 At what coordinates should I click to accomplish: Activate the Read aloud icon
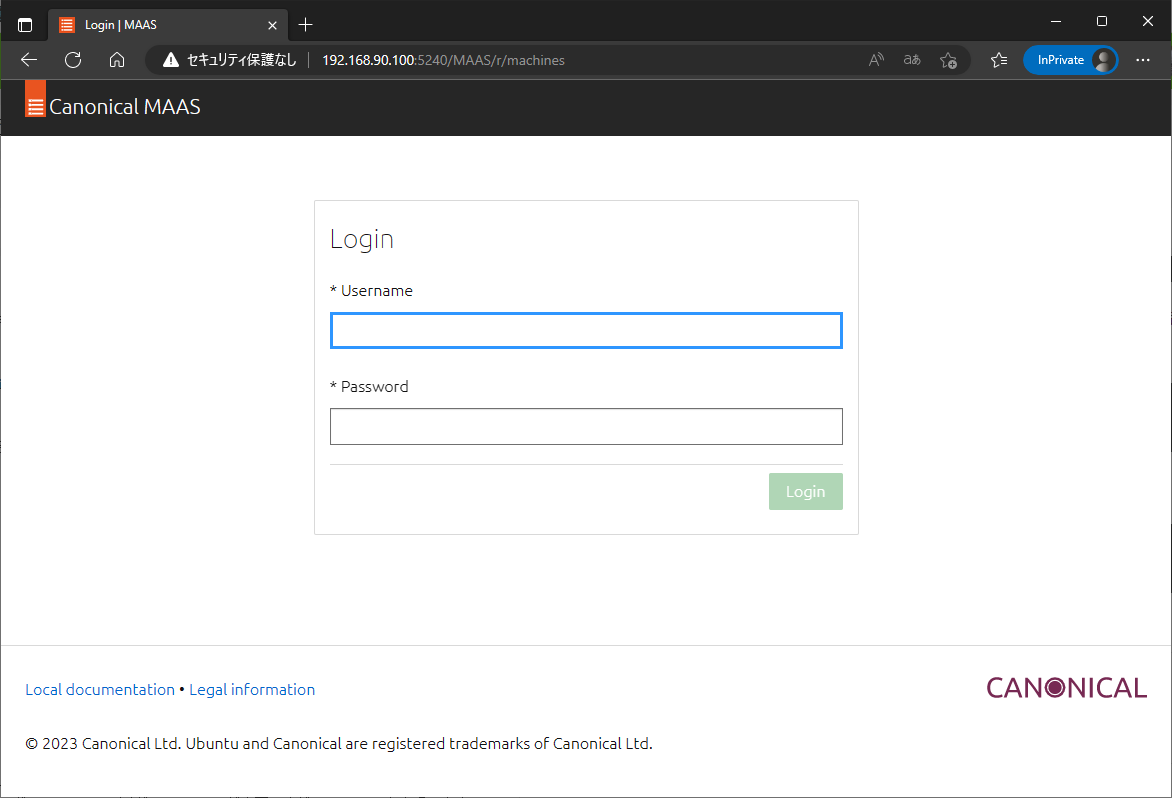pyautogui.click(x=875, y=60)
